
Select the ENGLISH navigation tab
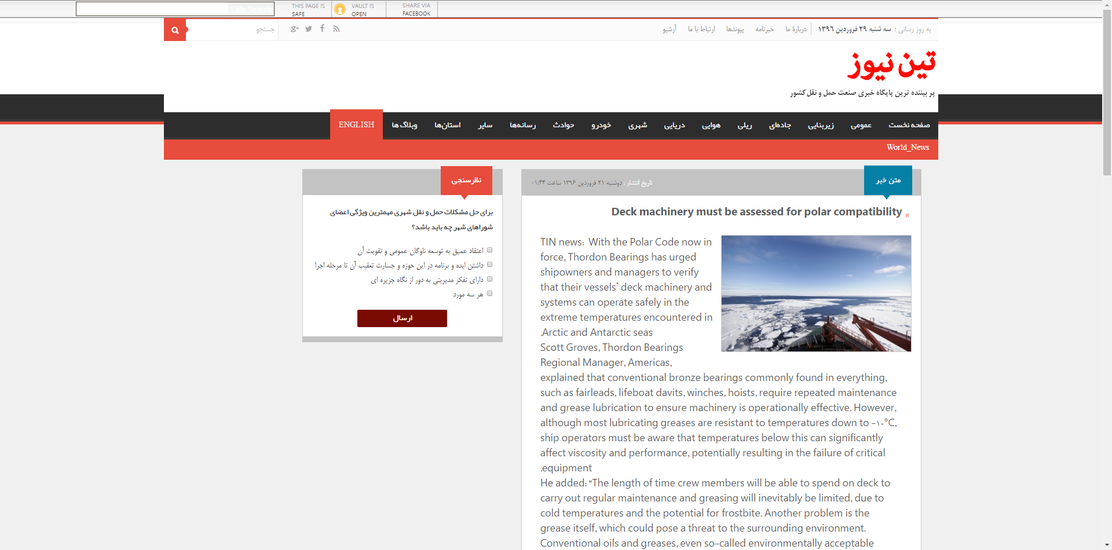pos(356,125)
